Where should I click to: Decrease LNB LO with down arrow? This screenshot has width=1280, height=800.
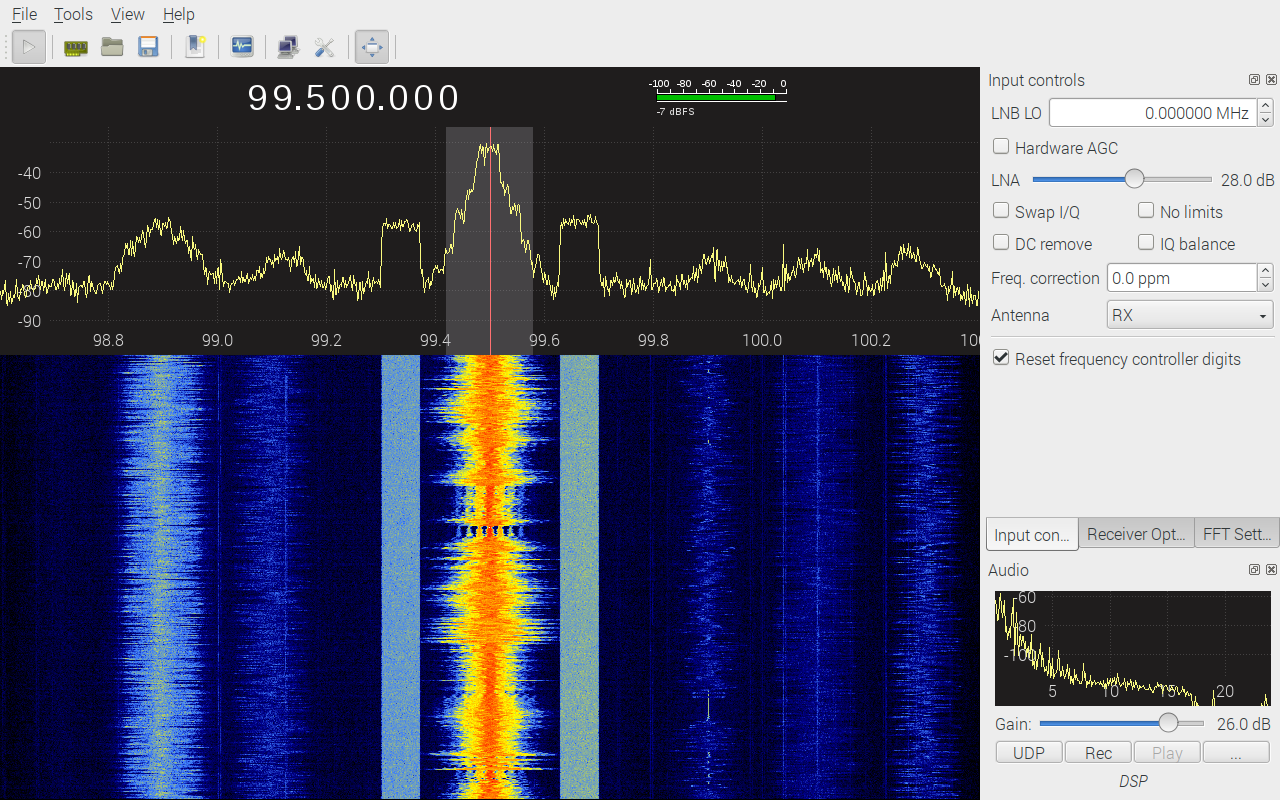[1265, 120]
